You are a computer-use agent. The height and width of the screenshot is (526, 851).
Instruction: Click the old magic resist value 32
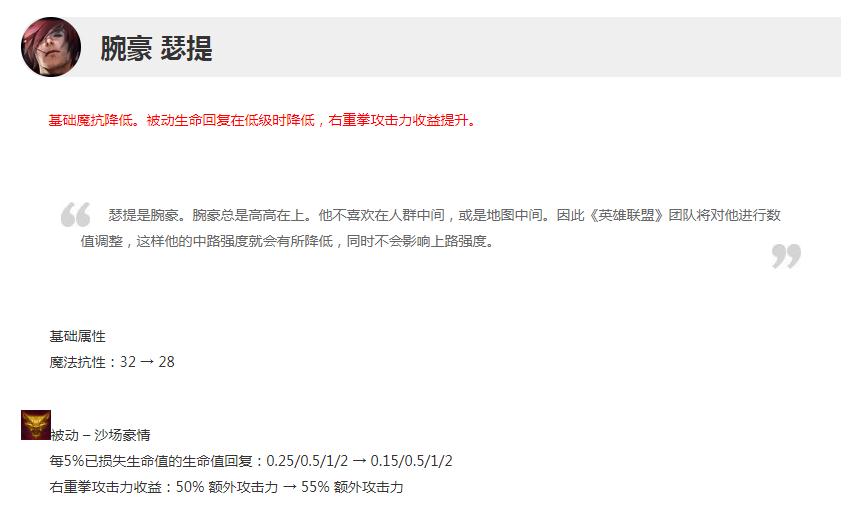[x=128, y=362]
